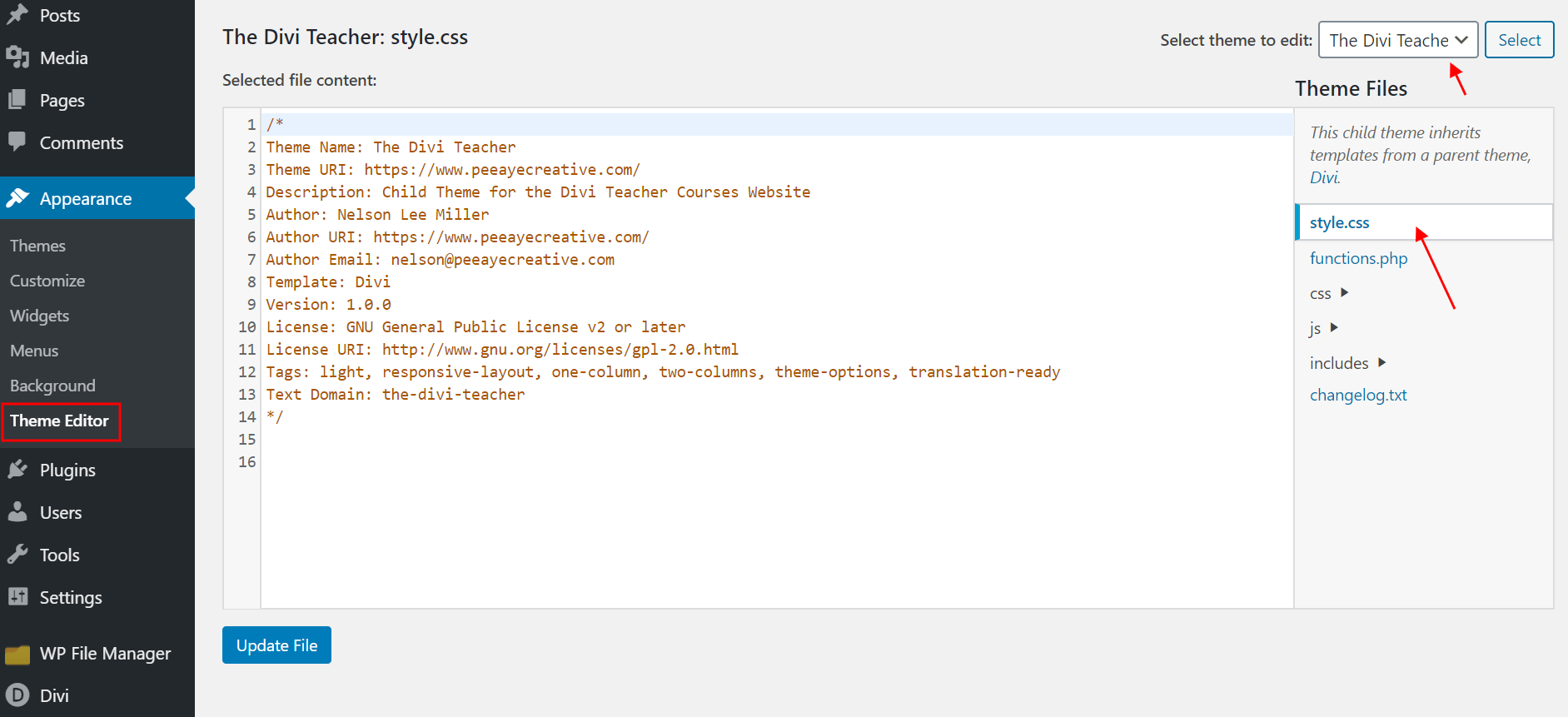The height and width of the screenshot is (717, 1568).
Task: Click empty line 16 in code editor
Action: click(x=776, y=461)
